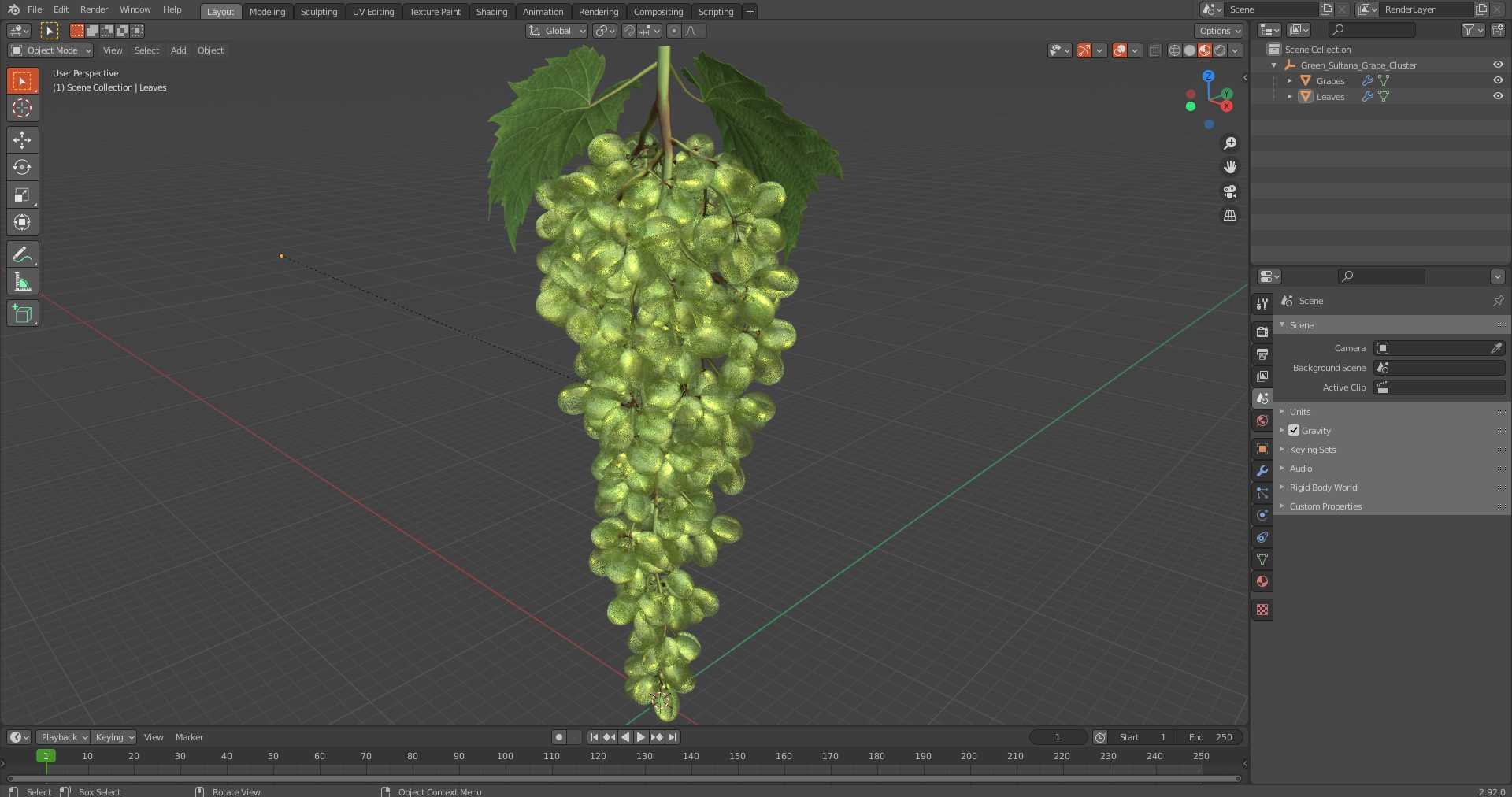1512x797 pixels.
Task: Open Object Data properties tab
Action: point(1262,559)
